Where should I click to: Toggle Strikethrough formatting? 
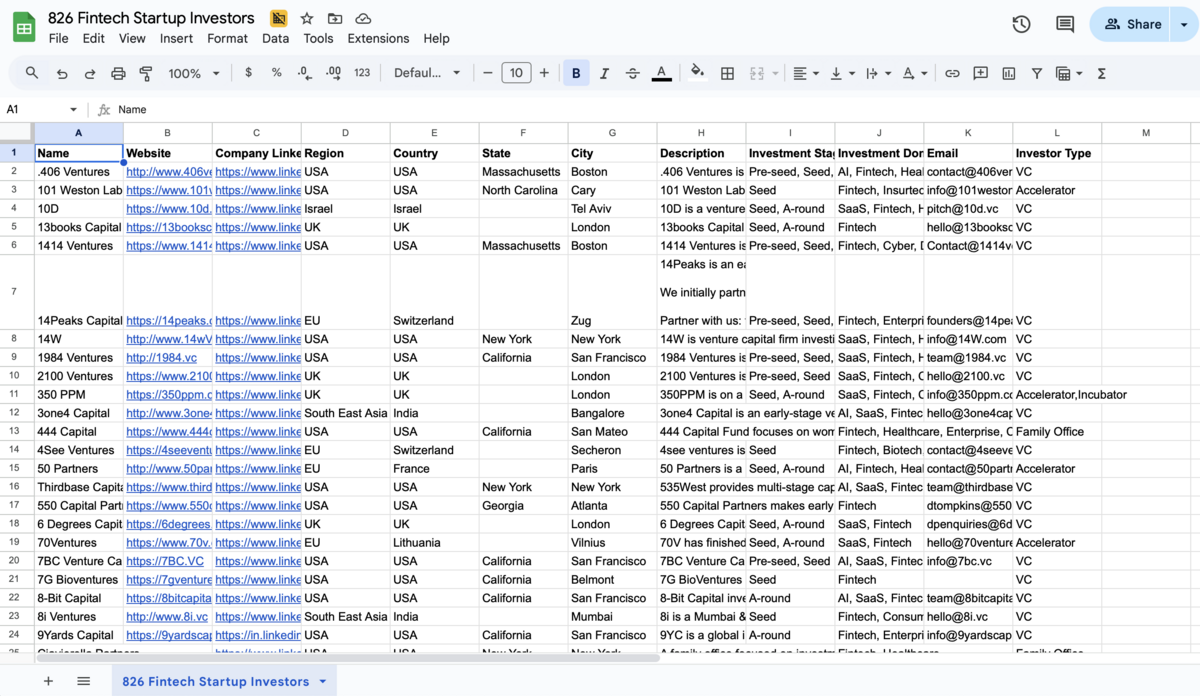632,73
